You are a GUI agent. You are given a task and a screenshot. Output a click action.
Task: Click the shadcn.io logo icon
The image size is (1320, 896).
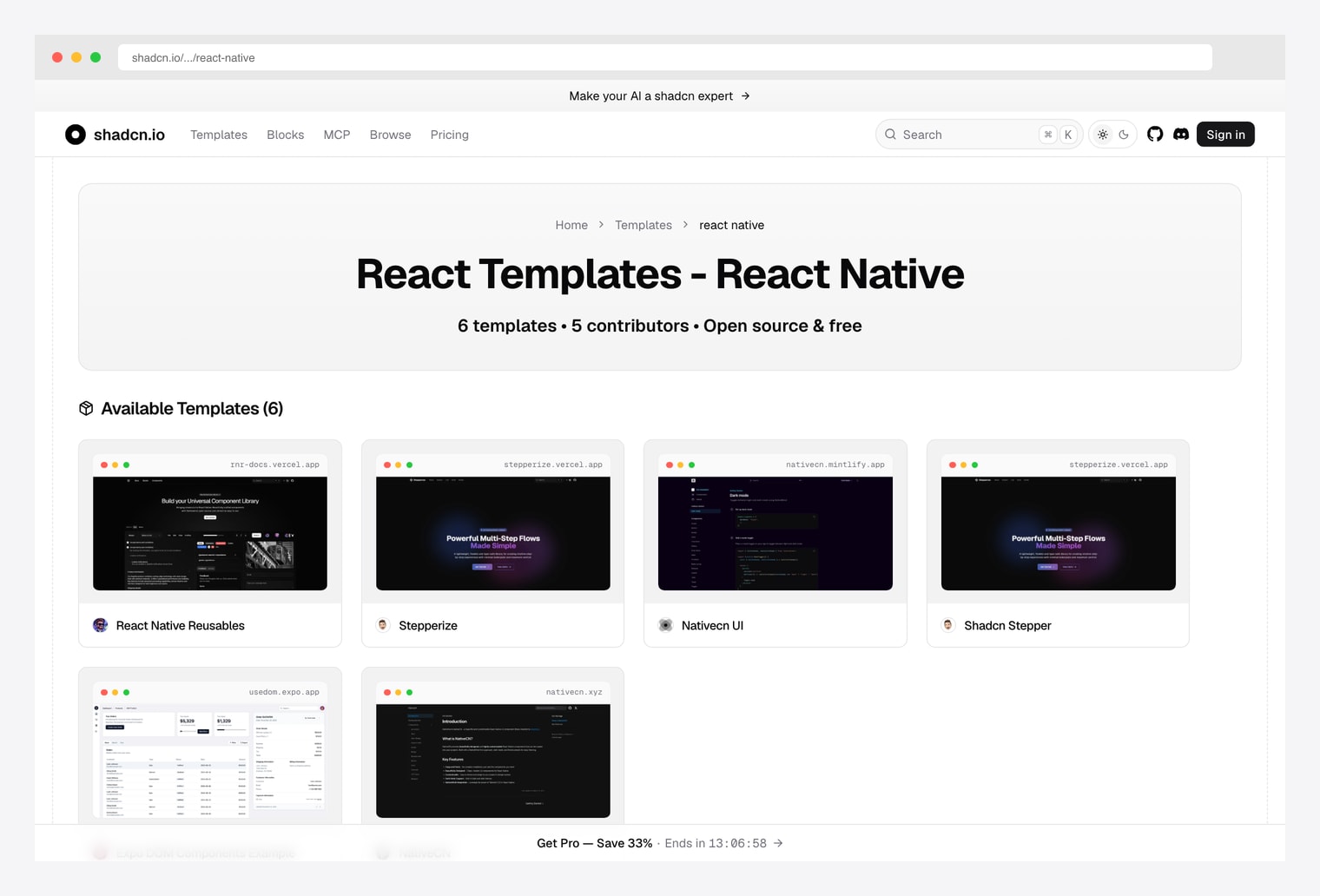click(76, 135)
